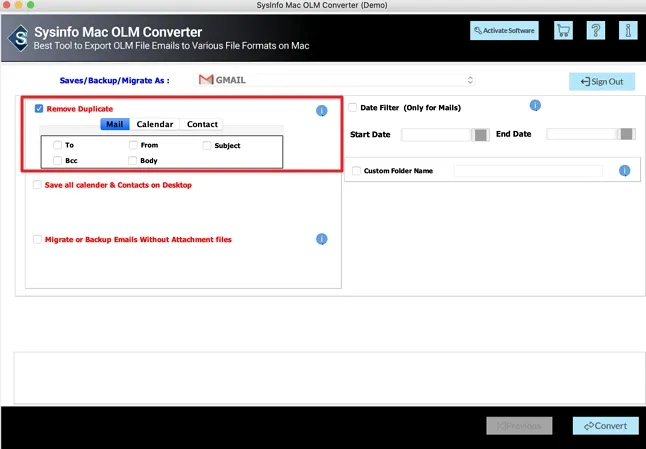Click the Saves/Backup/Migrate As label
This screenshot has height=449, width=646.
pos(115,80)
